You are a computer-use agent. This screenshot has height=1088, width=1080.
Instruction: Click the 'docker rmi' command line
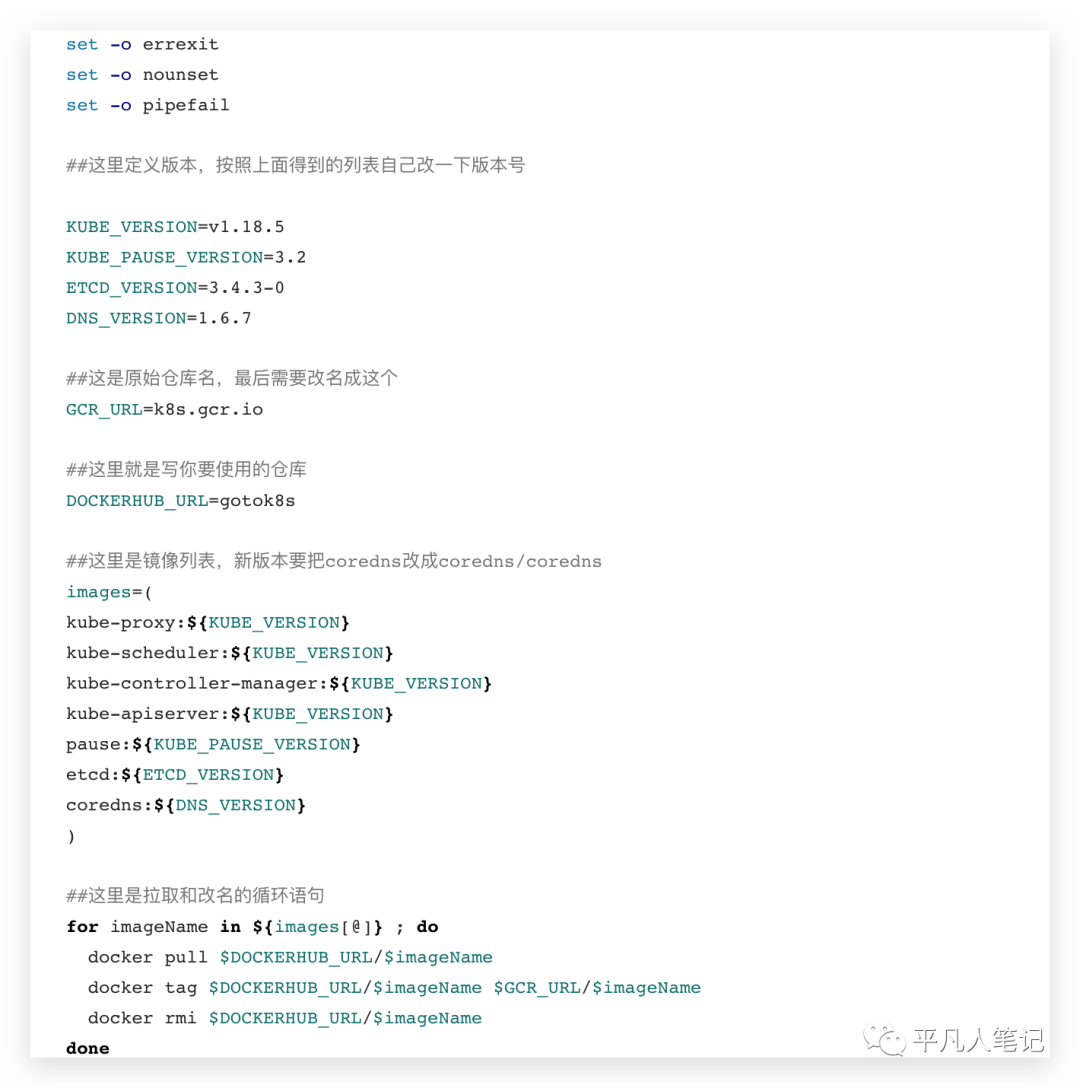point(285,1019)
